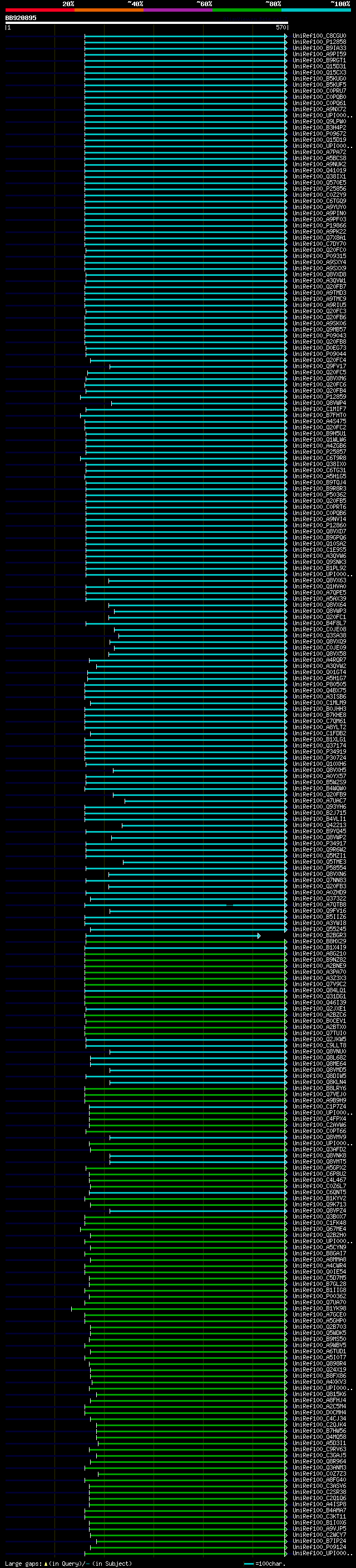This screenshot has height=1568, width=356.
Task: Click the cyan alignment bar for UniRef100_Q41019
Action: click(x=186, y=170)
